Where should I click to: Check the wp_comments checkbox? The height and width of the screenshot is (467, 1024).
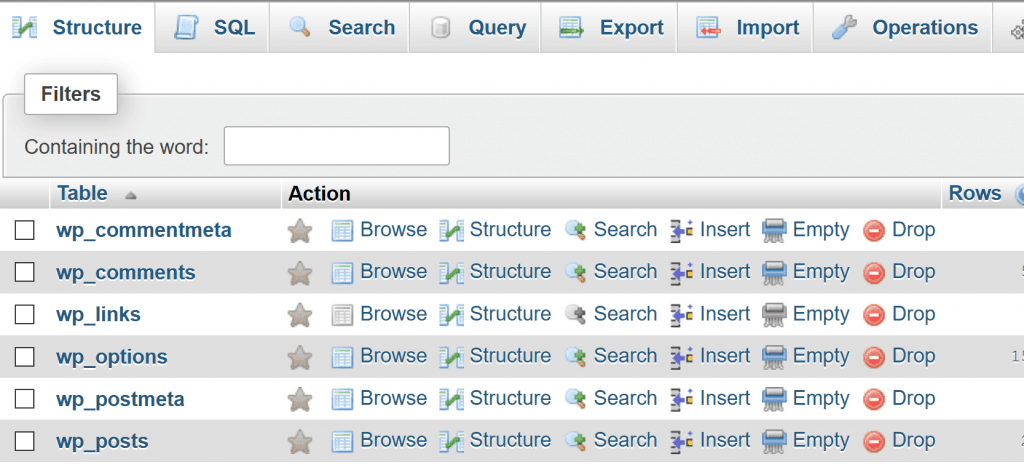click(25, 272)
